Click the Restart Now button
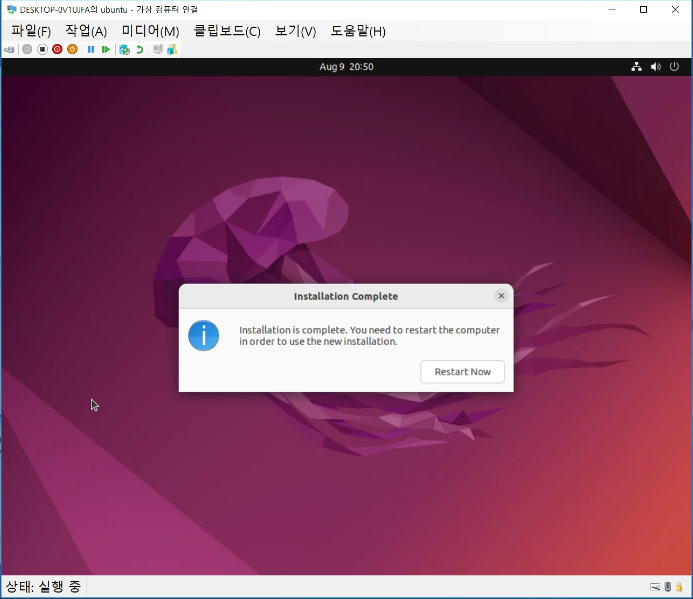Screen dimensions: 693x599 462,372
